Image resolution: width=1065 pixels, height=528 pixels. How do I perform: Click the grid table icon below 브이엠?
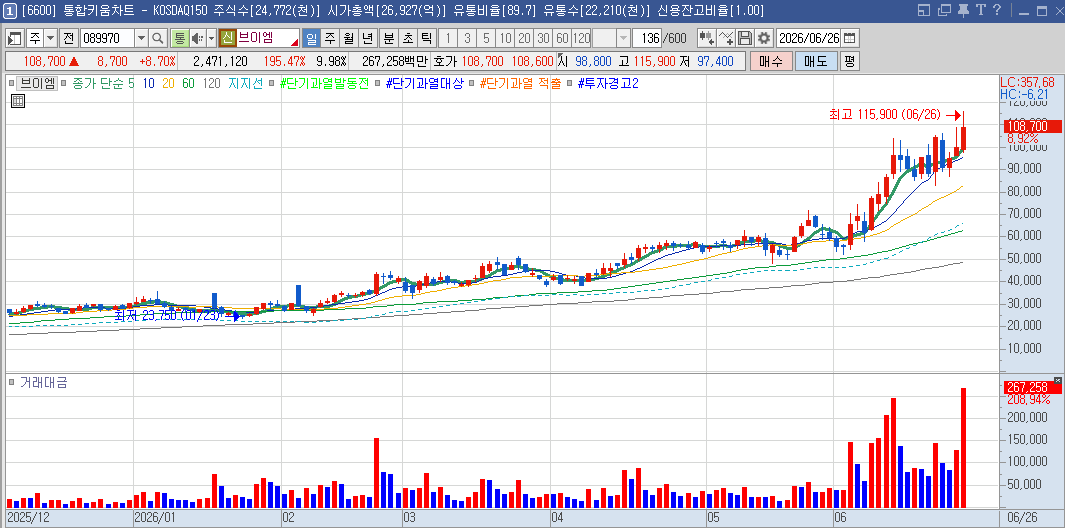pos(18,101)
